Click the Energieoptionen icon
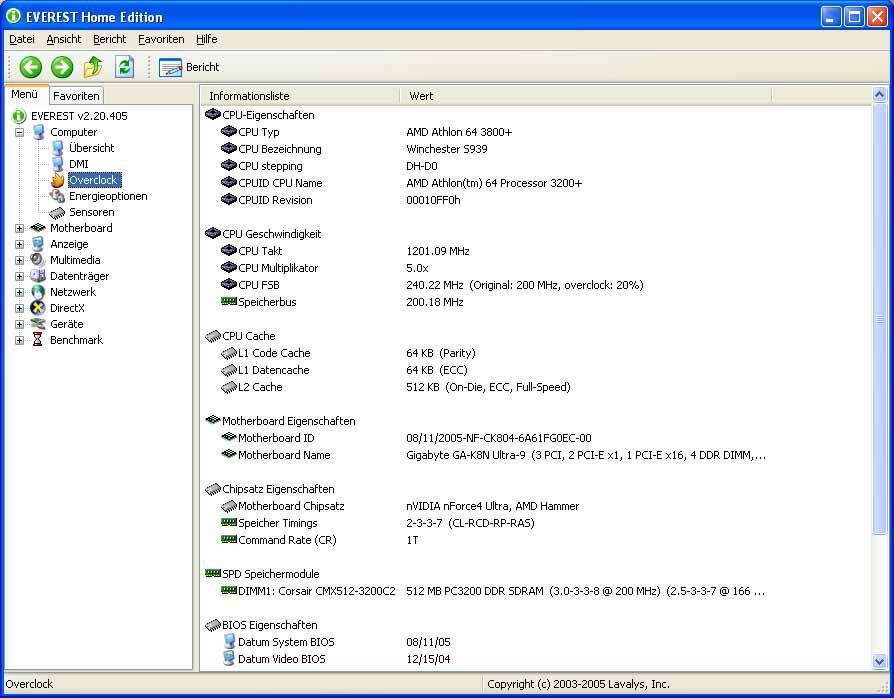 pos(57,196)
